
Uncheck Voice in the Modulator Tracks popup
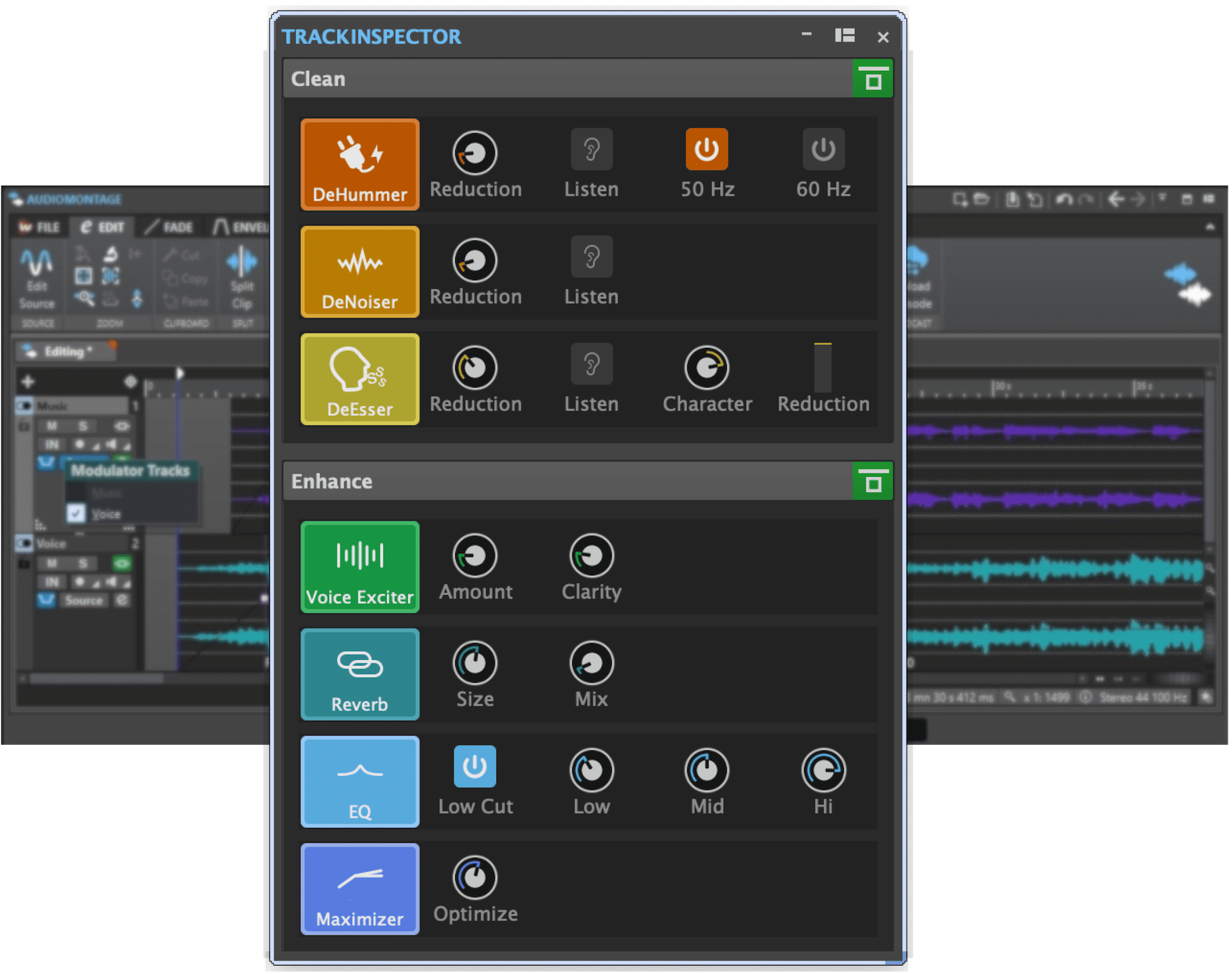(76, 513)
